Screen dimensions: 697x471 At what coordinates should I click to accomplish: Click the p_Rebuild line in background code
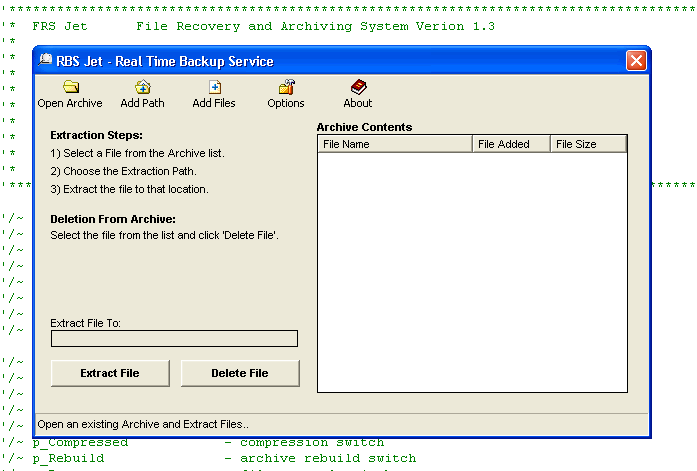pyautogui.click(x=68, y=458)
